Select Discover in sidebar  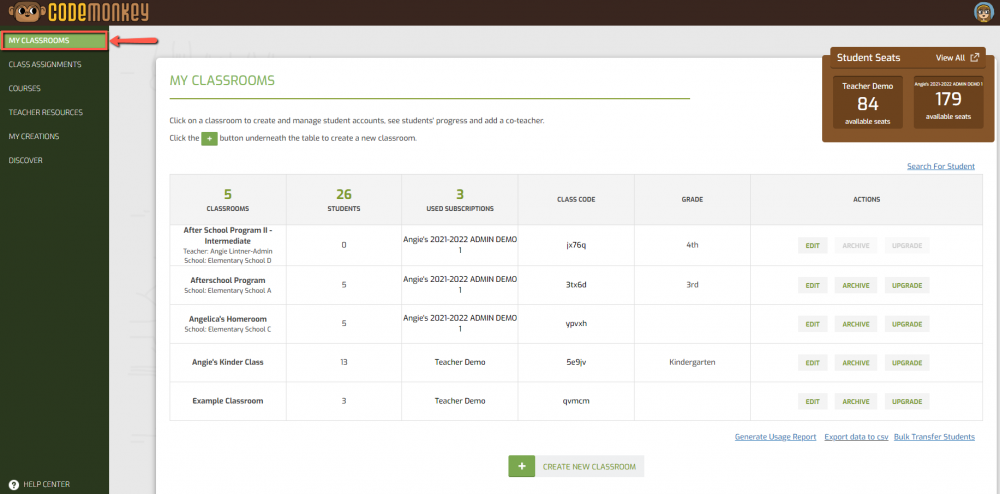(x=26, y=161)
